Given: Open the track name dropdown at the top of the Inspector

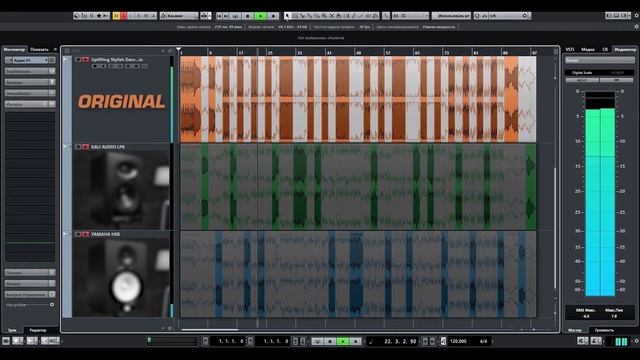Looking at the screenshot, I should [29, 60].
